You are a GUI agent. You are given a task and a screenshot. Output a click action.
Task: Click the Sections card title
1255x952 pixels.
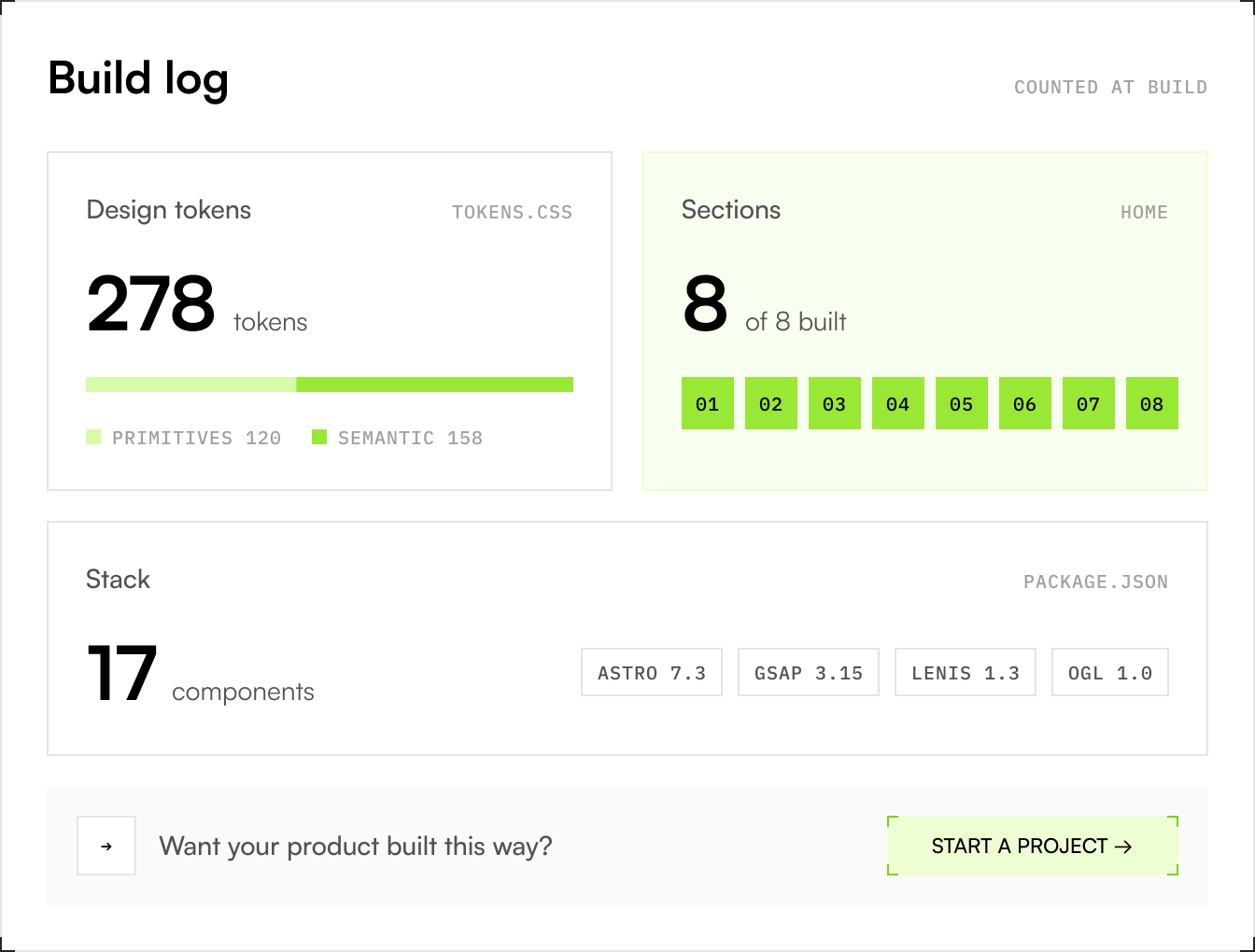point(731,210)
